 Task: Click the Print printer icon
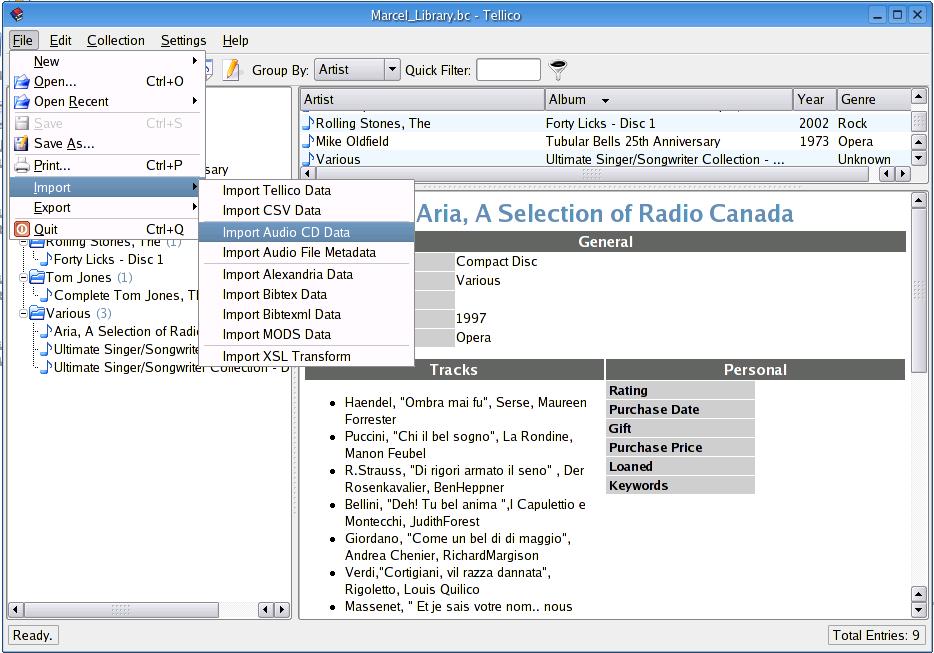[x=22, y=165]
